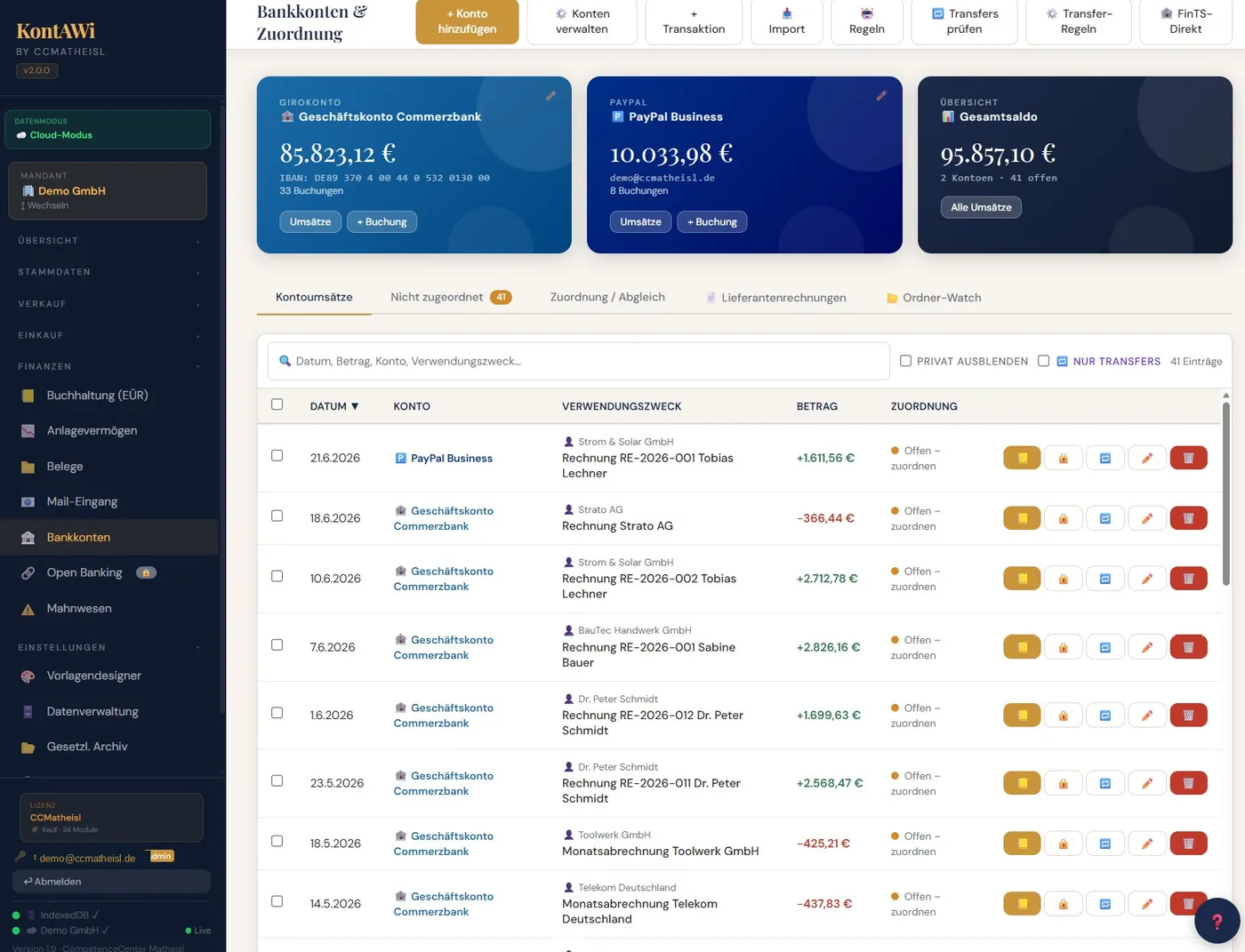1245x952 pixels.
Task: Collapse Einstellungen sidebar section
Action: tap(109, 647)
